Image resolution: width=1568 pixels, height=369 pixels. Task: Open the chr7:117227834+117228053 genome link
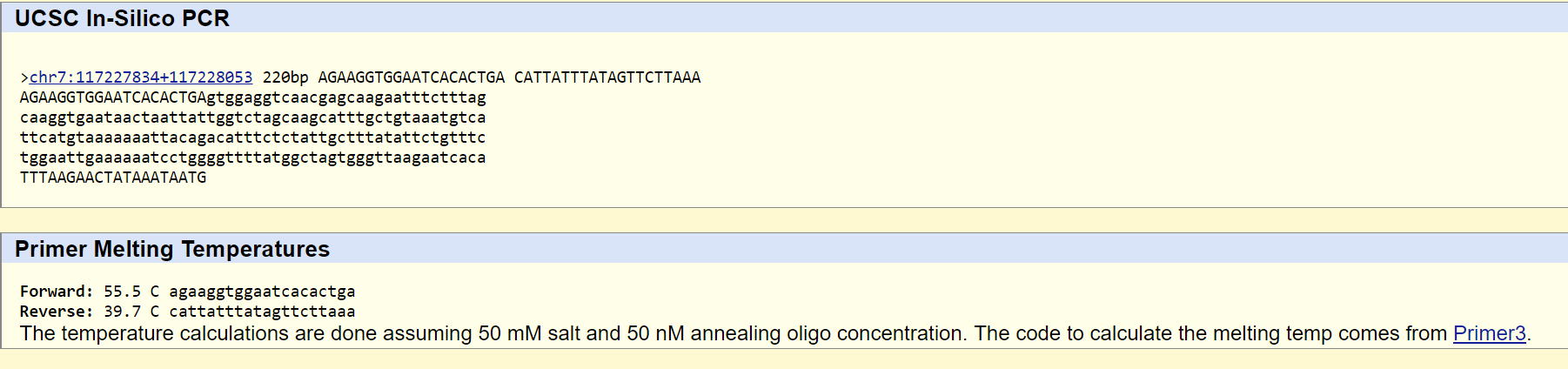(141, 77)
